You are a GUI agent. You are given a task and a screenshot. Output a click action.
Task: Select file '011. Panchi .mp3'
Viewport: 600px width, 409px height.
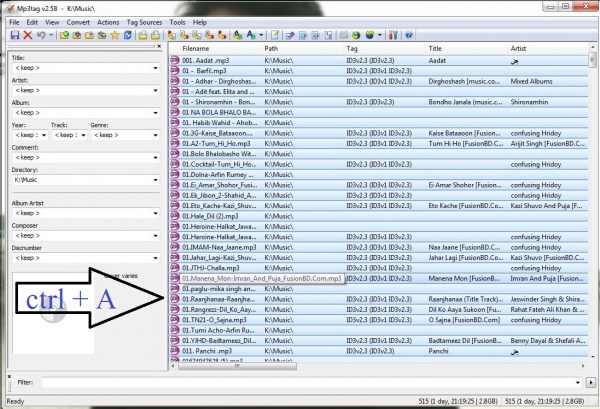(207, 351)
